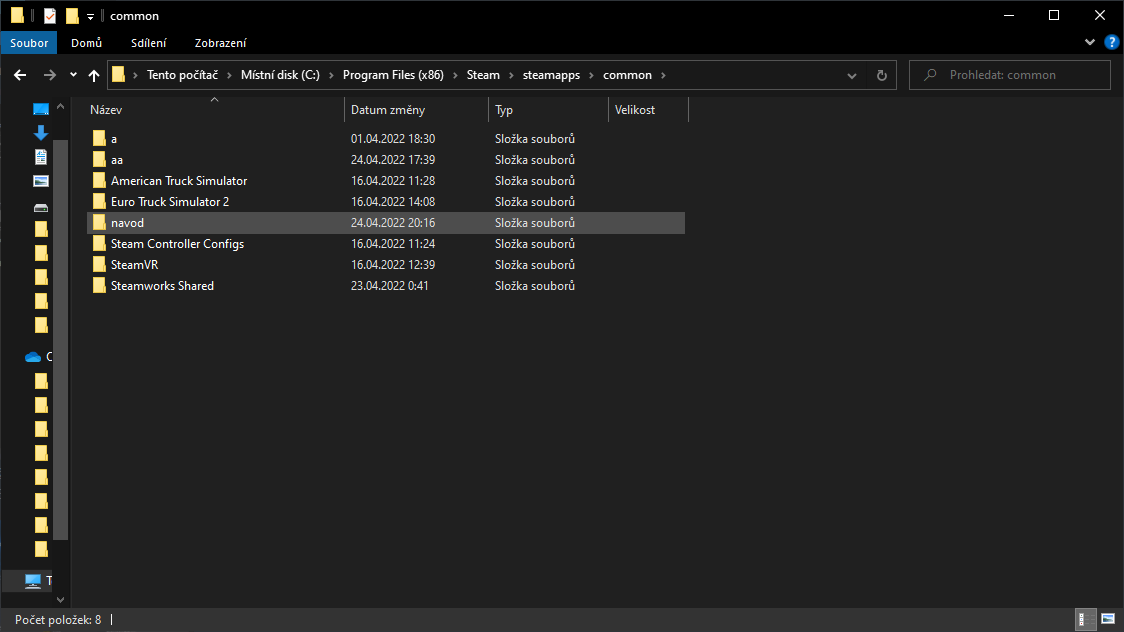Expand the chevron after common breadcrumb
The height and width of the screenshot is (632, 1124).
pos(663,75)
